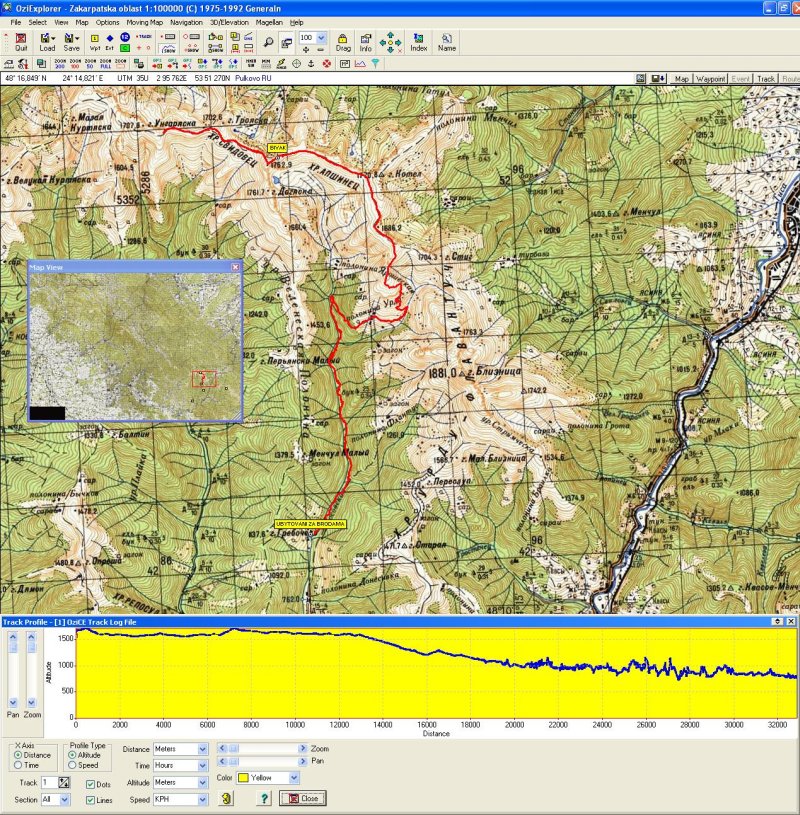800x815 pixels.
Task: Click the Load toolbar icon
Action: click(x=47, y=41)
